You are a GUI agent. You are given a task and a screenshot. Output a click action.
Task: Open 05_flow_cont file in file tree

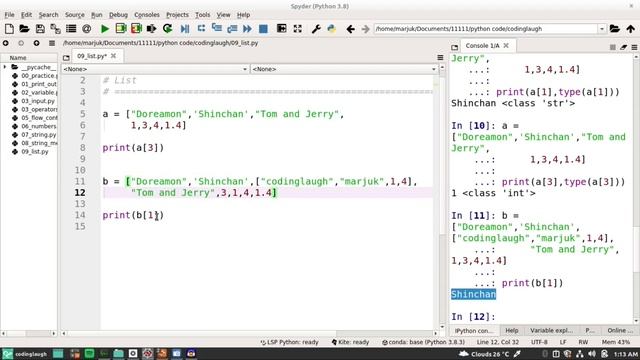[39, 118]
